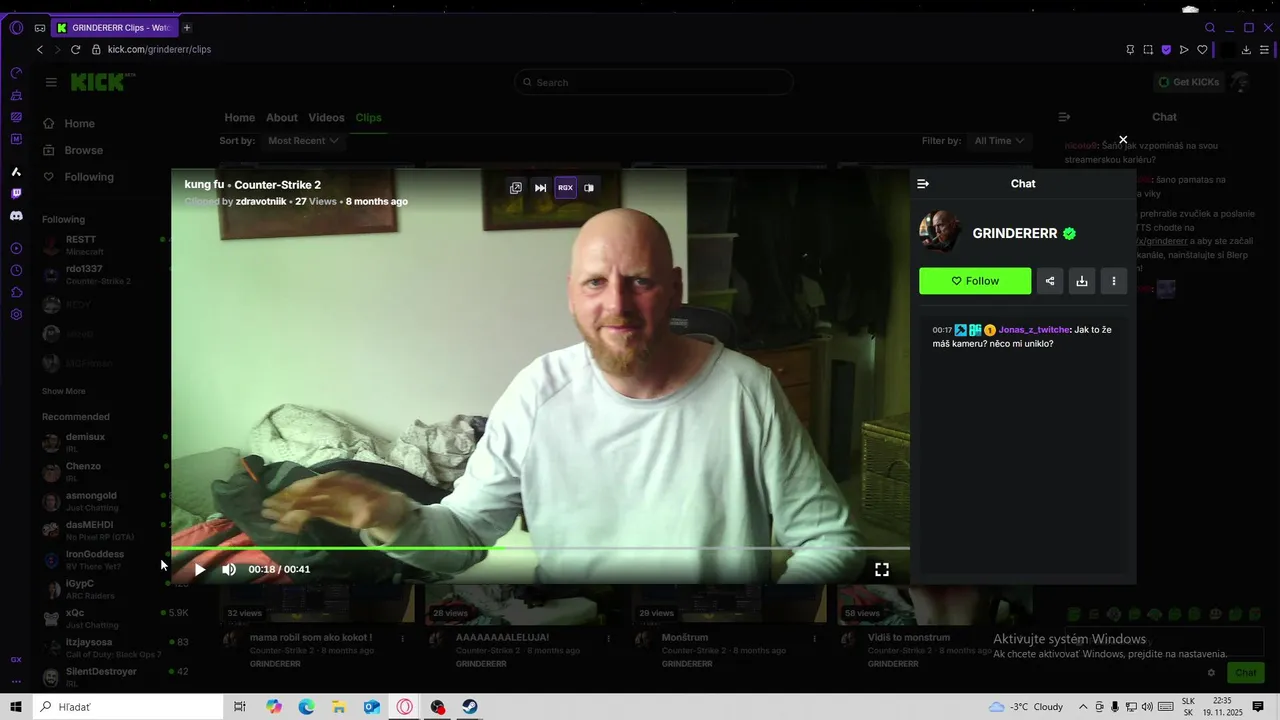
Task: Open mama robil som ako kokot clip
Action: point(310,637)
